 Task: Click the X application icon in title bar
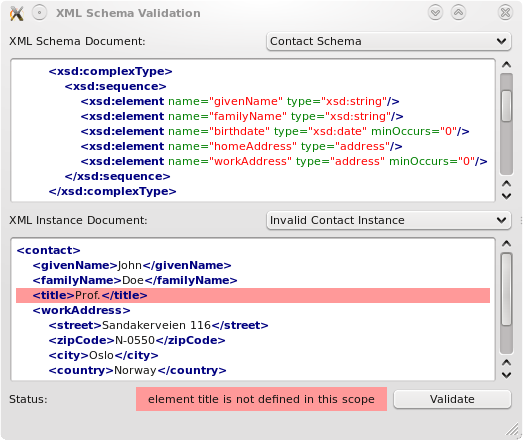(x=17, y=14)
